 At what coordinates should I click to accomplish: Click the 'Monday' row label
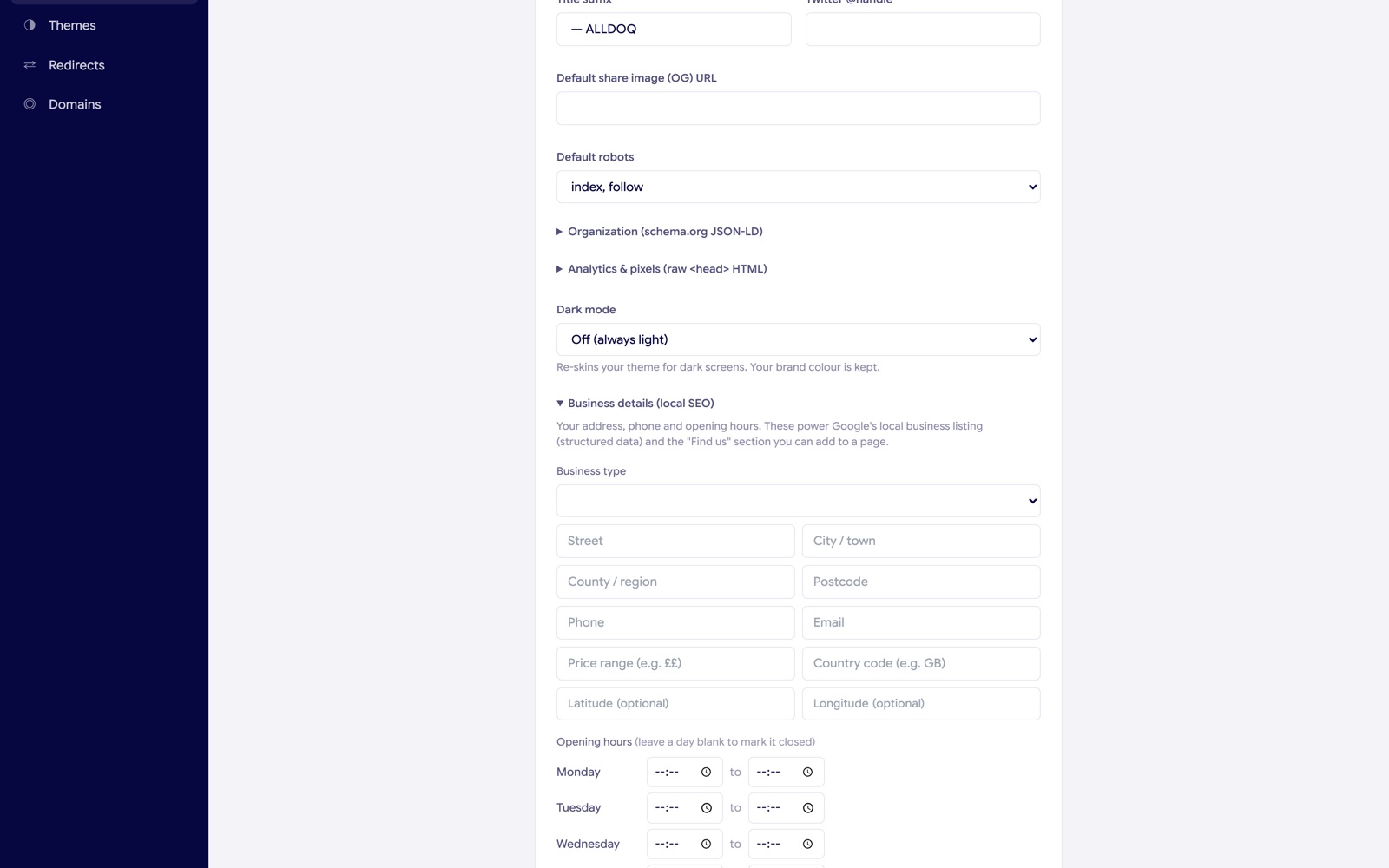(578, 773)
